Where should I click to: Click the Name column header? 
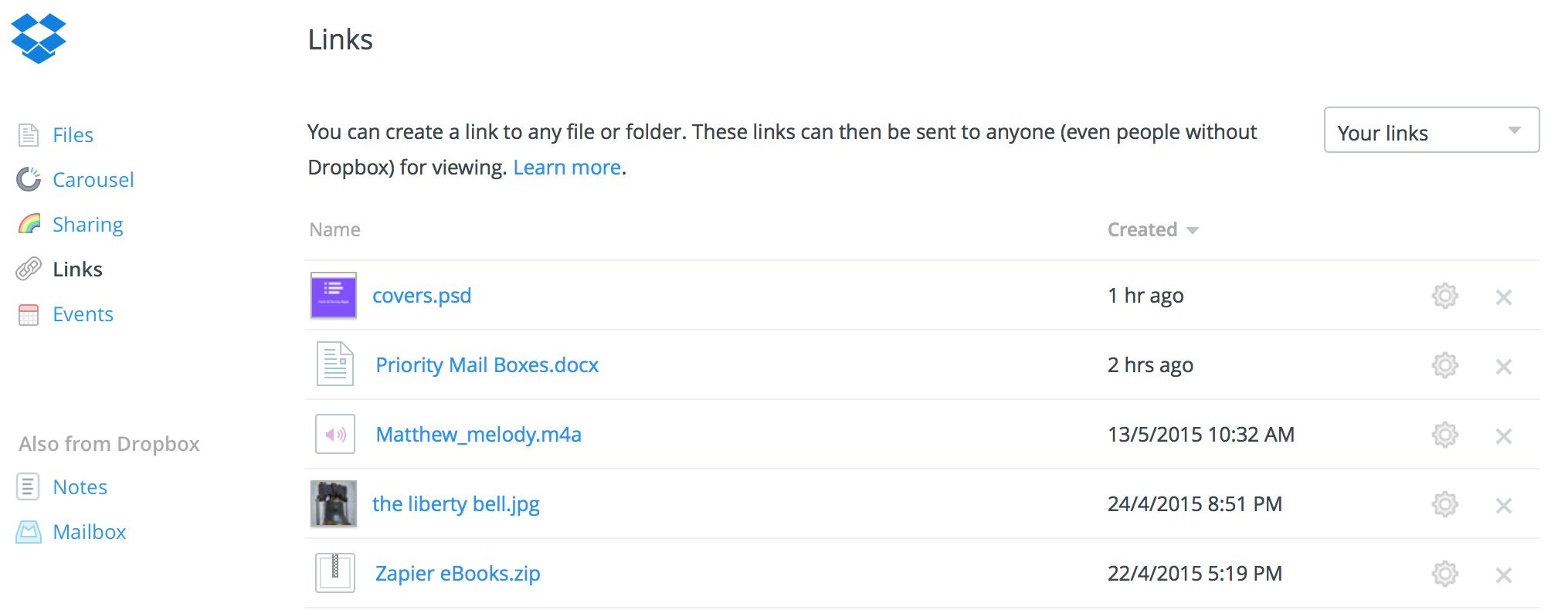pyautogui.click(x=334, y=229)
